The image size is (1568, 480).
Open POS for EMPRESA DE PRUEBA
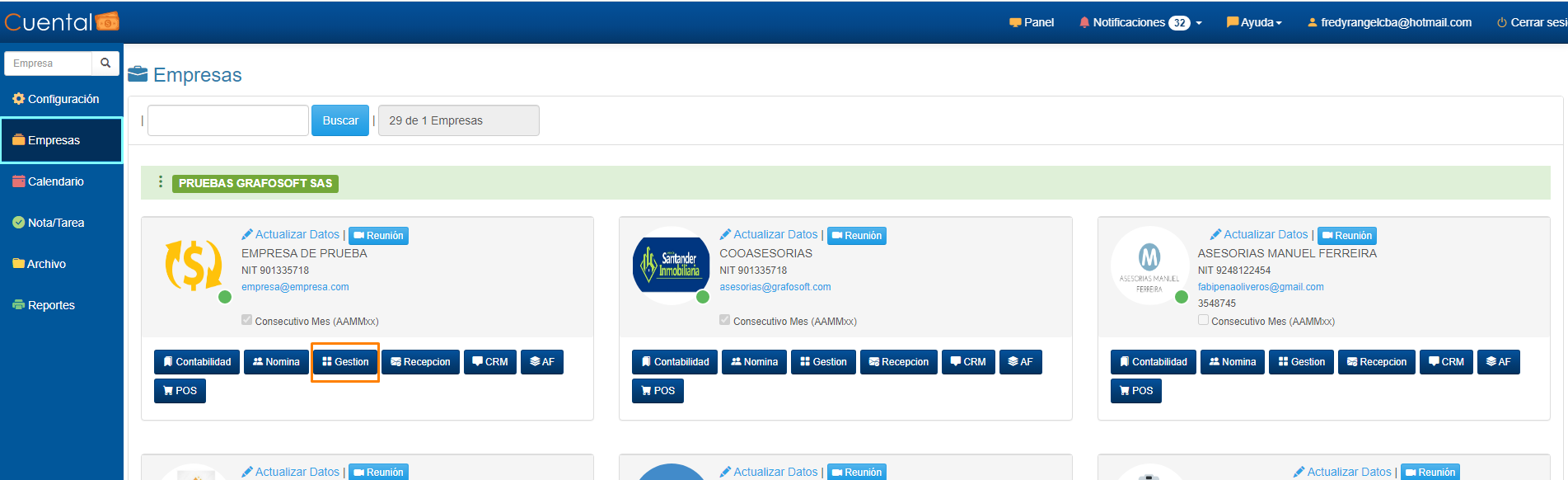click(x=180, y=391)
